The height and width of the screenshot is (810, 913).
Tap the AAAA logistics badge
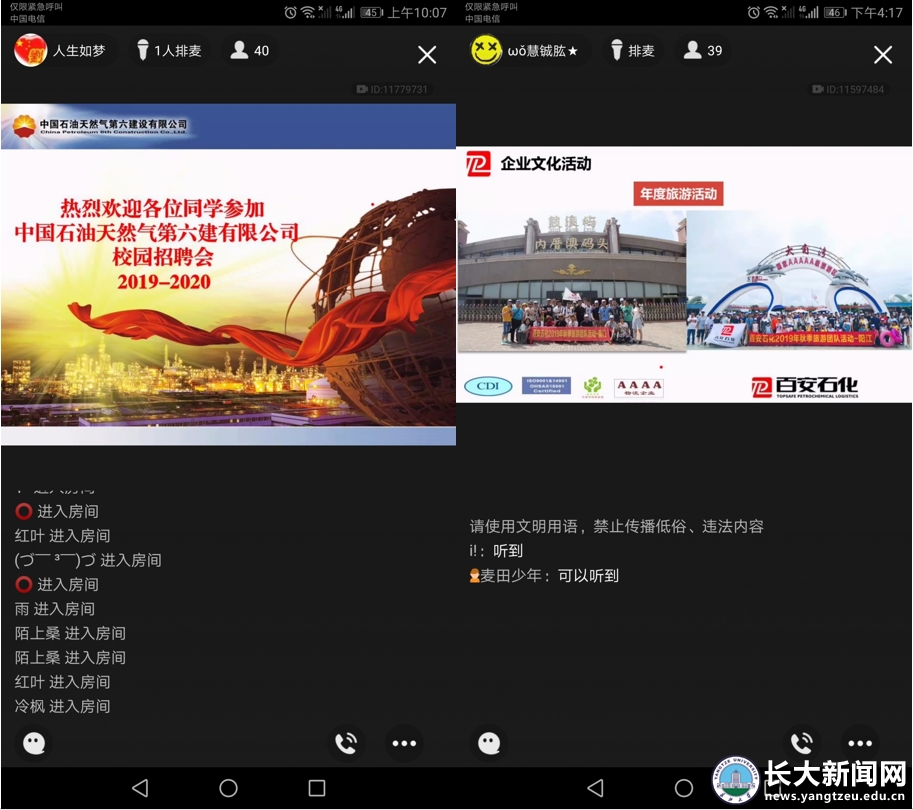(639, 387)
